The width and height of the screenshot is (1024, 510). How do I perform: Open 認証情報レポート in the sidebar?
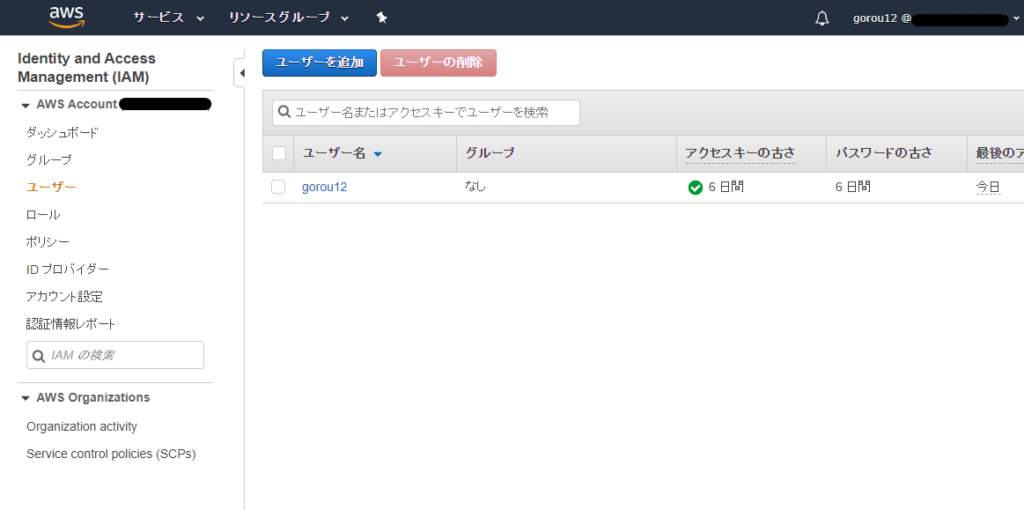[71, 324]
